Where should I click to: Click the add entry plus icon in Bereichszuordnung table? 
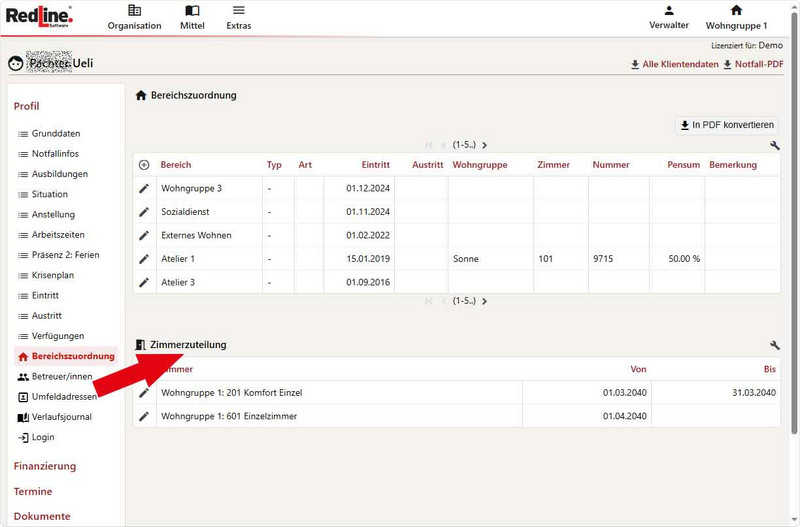click(144, 165)
